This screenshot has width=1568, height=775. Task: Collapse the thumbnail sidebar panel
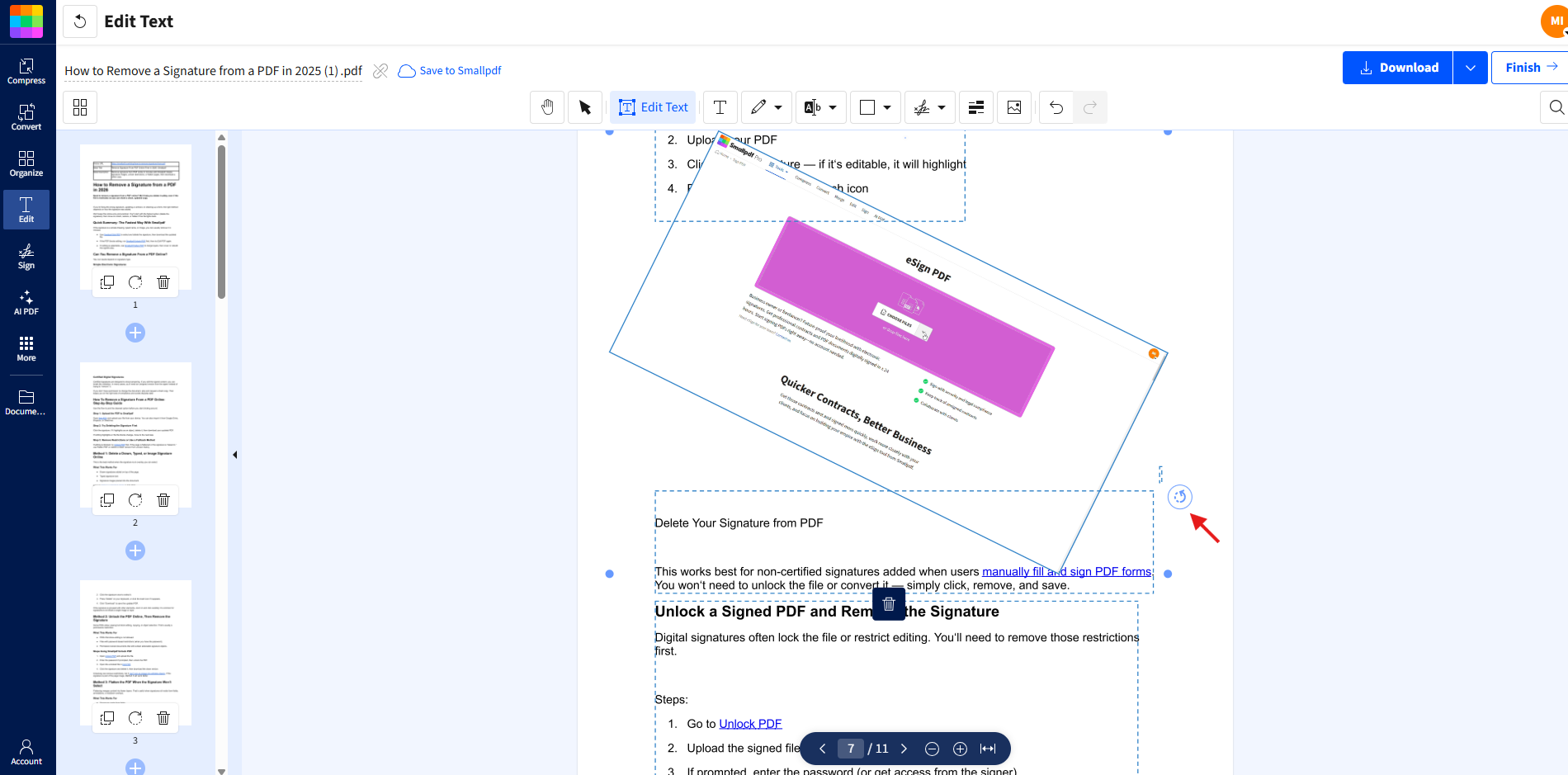235,455
